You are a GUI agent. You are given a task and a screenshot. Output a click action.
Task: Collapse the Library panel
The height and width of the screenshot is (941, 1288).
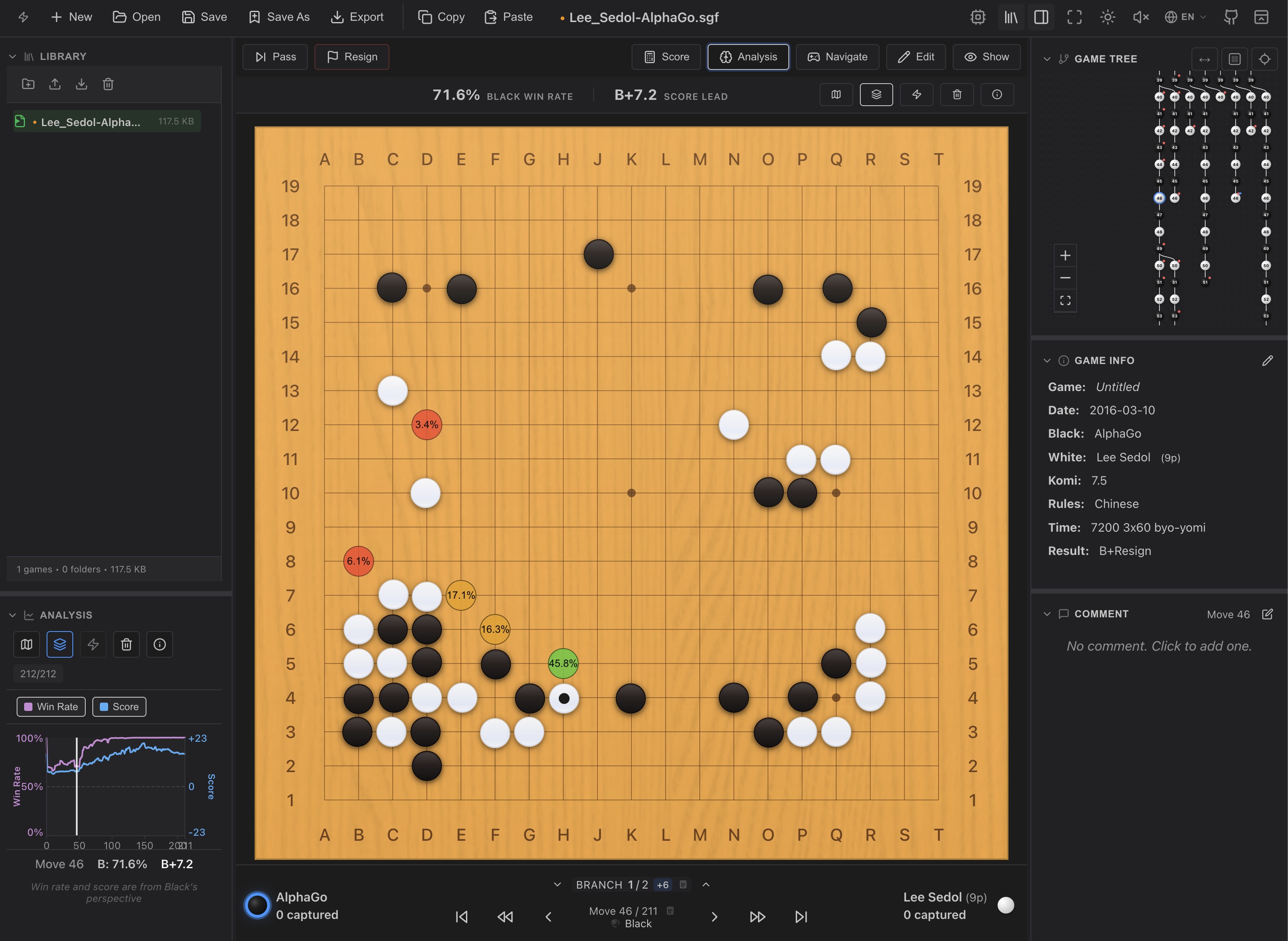(x=12, y=57)
